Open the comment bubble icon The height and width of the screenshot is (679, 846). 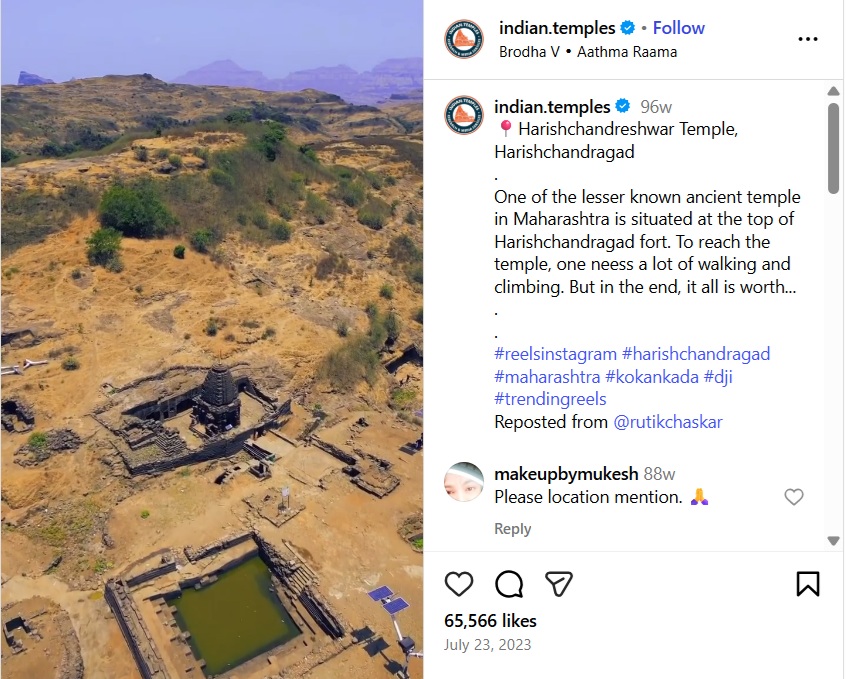click(509, 583)
